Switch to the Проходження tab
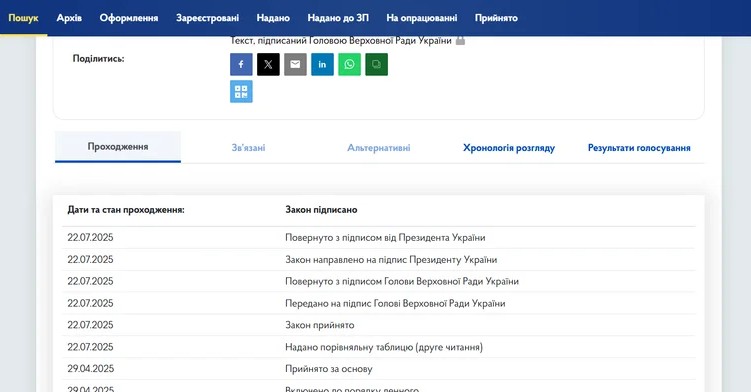This screenshot has width=751, height=392. 118,147
